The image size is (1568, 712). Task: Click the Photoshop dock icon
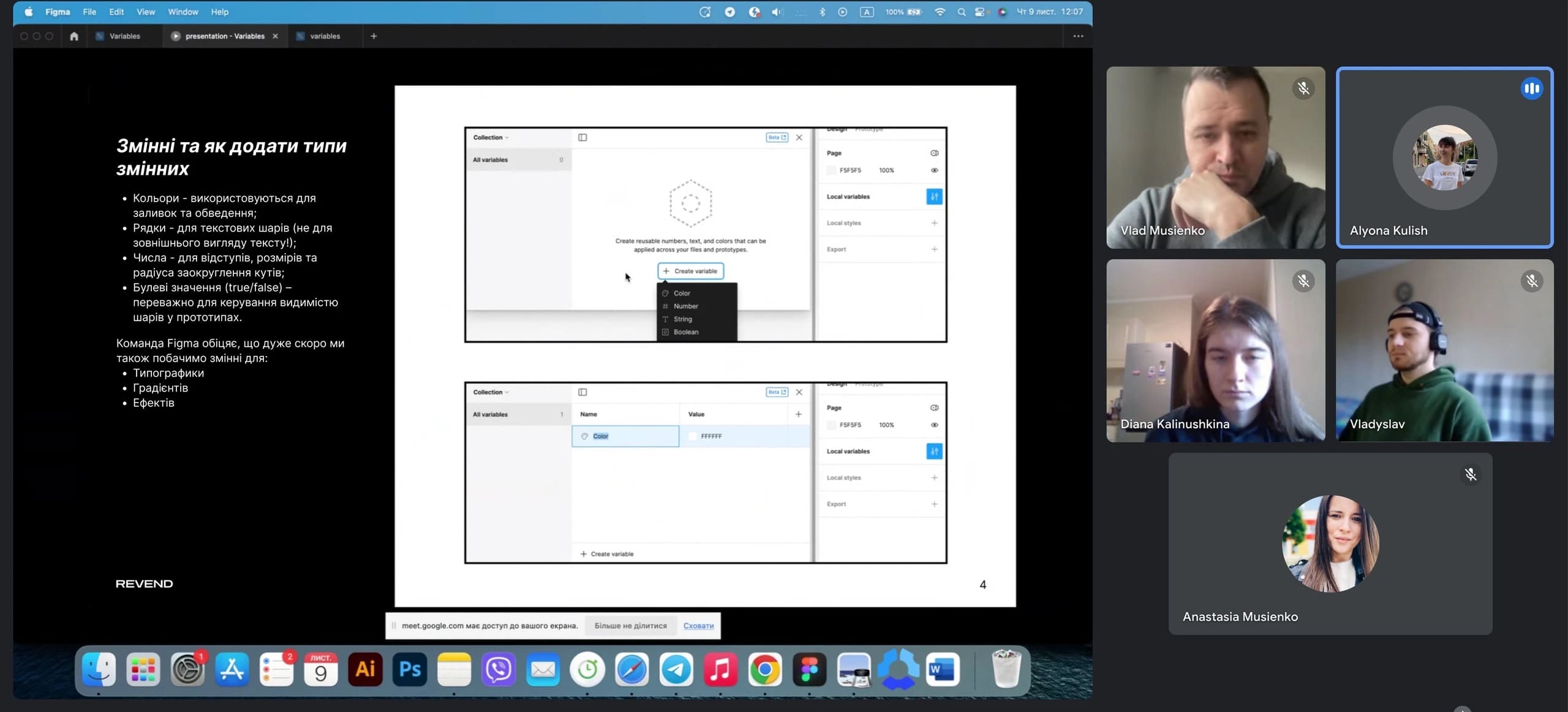tap(410, 669)
